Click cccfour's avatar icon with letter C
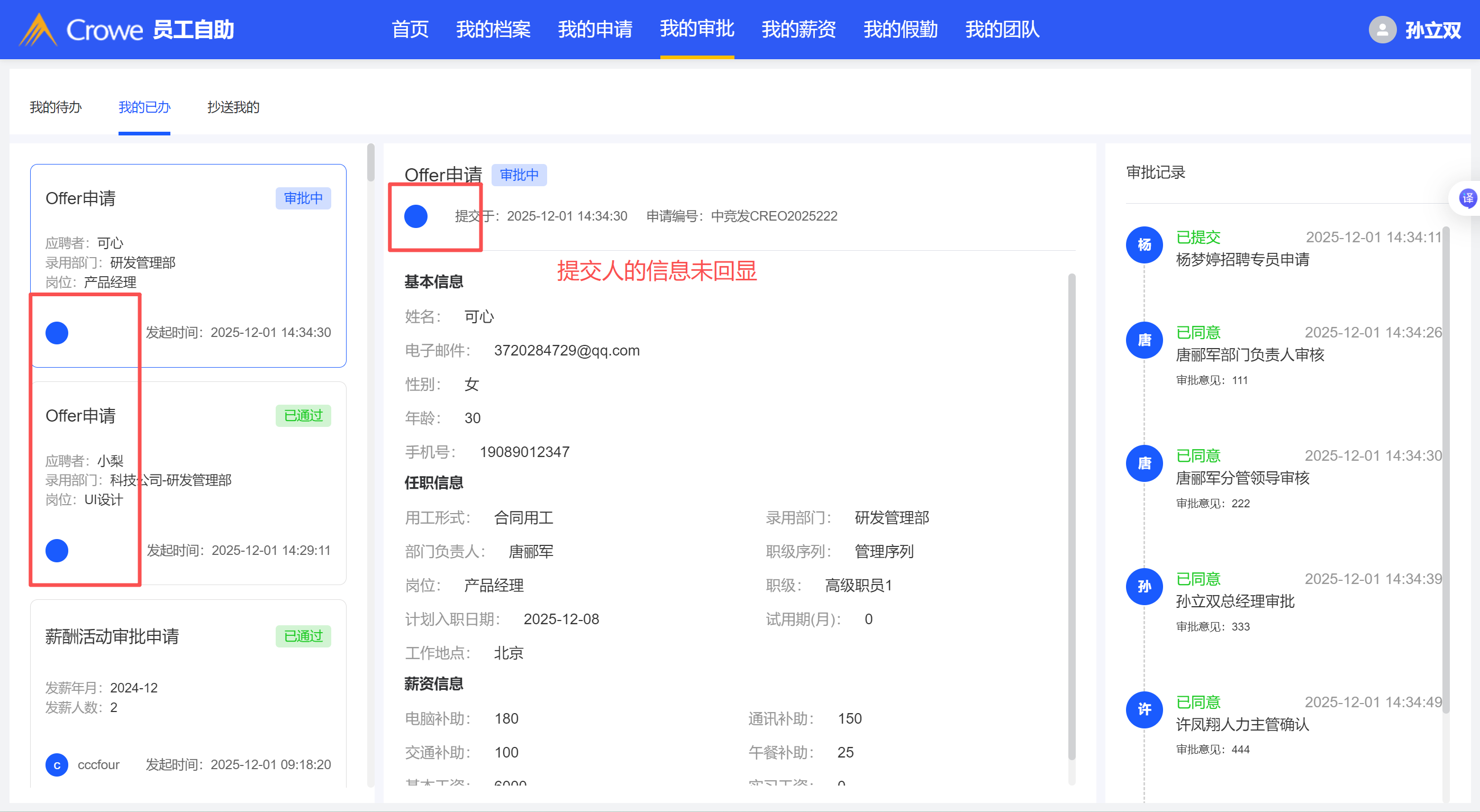 pyautogui.click(x=57, y=765)
